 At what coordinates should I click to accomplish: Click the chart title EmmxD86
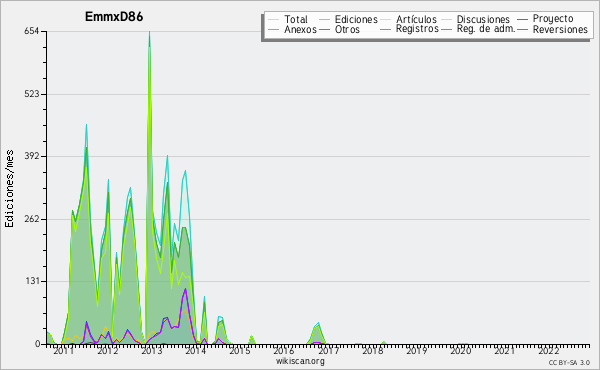[x=114, y=17]
